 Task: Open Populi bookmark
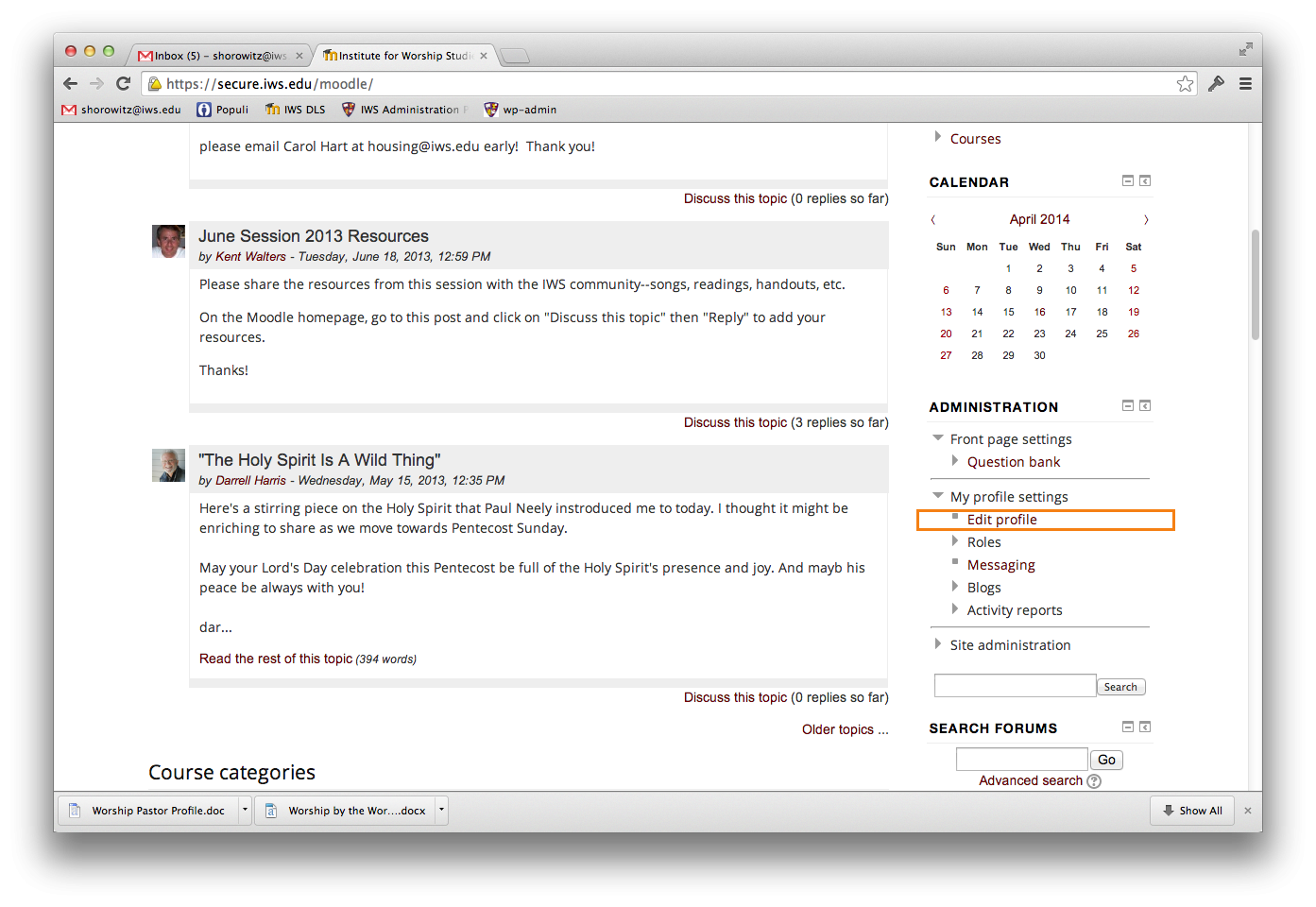point(223,110)
